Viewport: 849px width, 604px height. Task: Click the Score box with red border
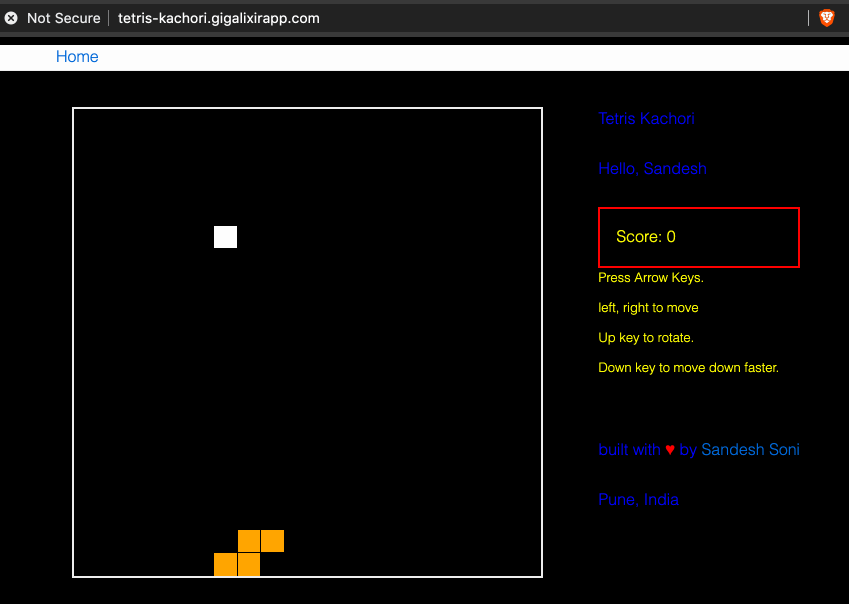click(x=698, y=237)
